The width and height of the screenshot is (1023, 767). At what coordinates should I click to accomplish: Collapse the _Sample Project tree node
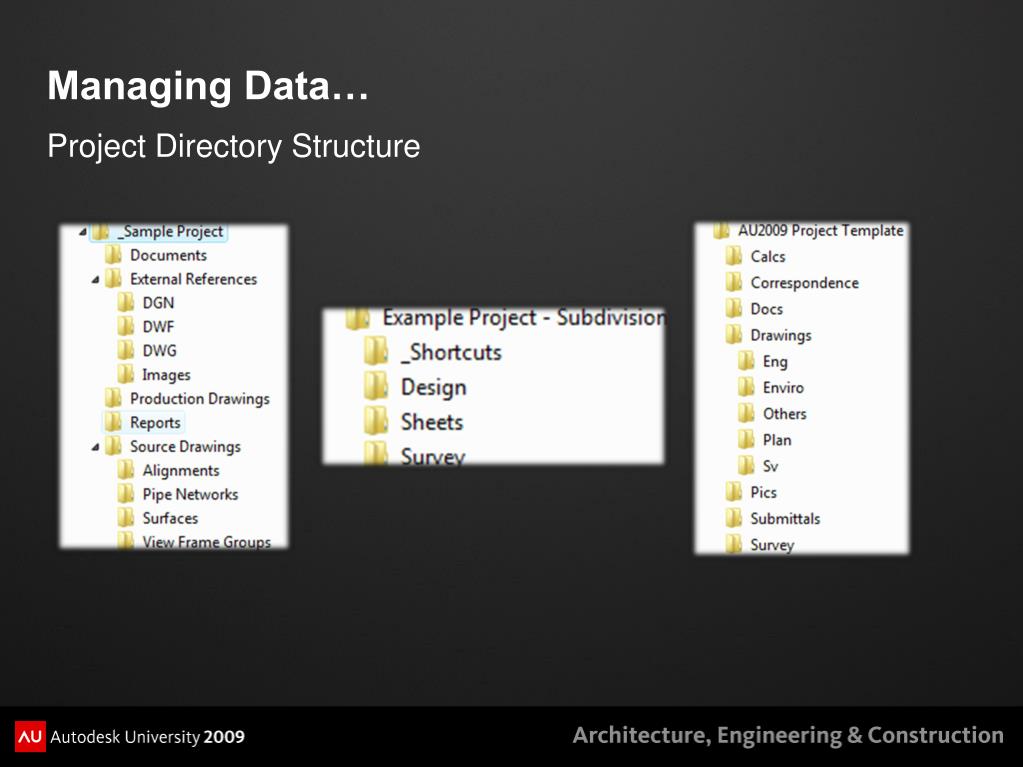pos(82,232)
